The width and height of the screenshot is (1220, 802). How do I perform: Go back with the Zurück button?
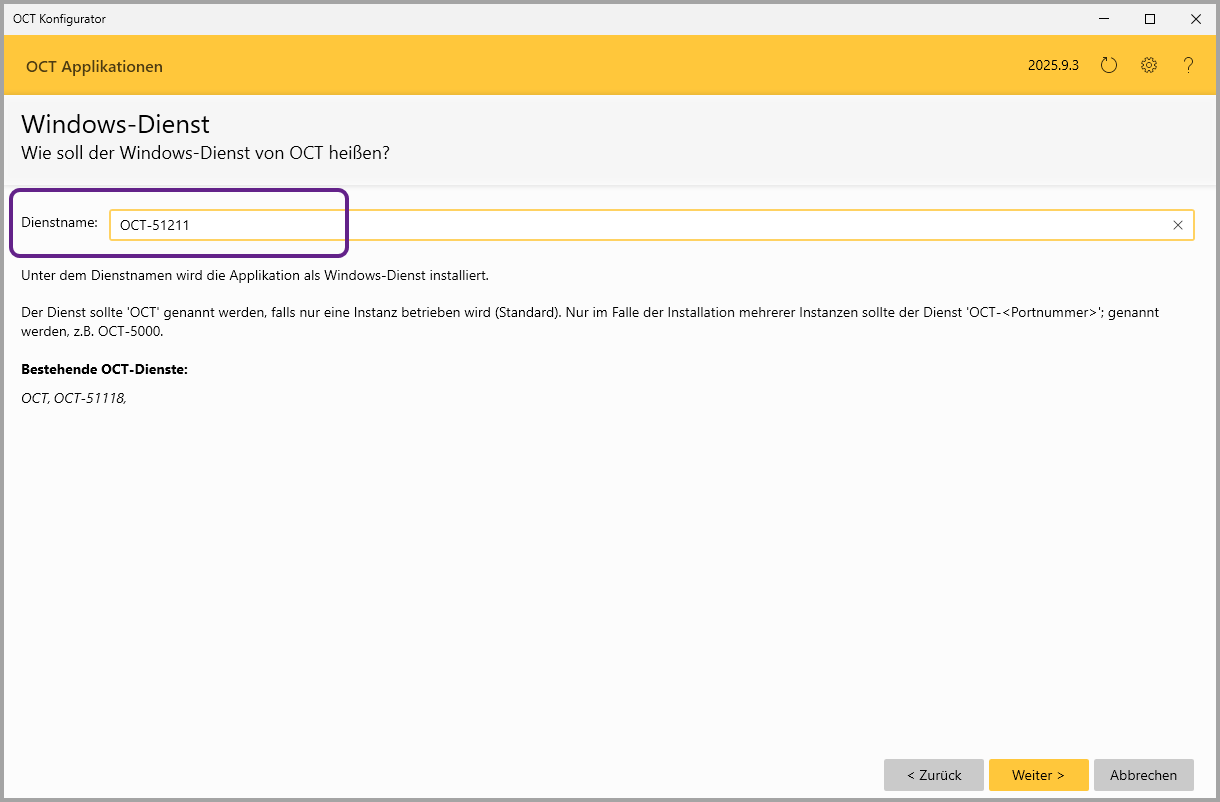[x=934, y=775]
